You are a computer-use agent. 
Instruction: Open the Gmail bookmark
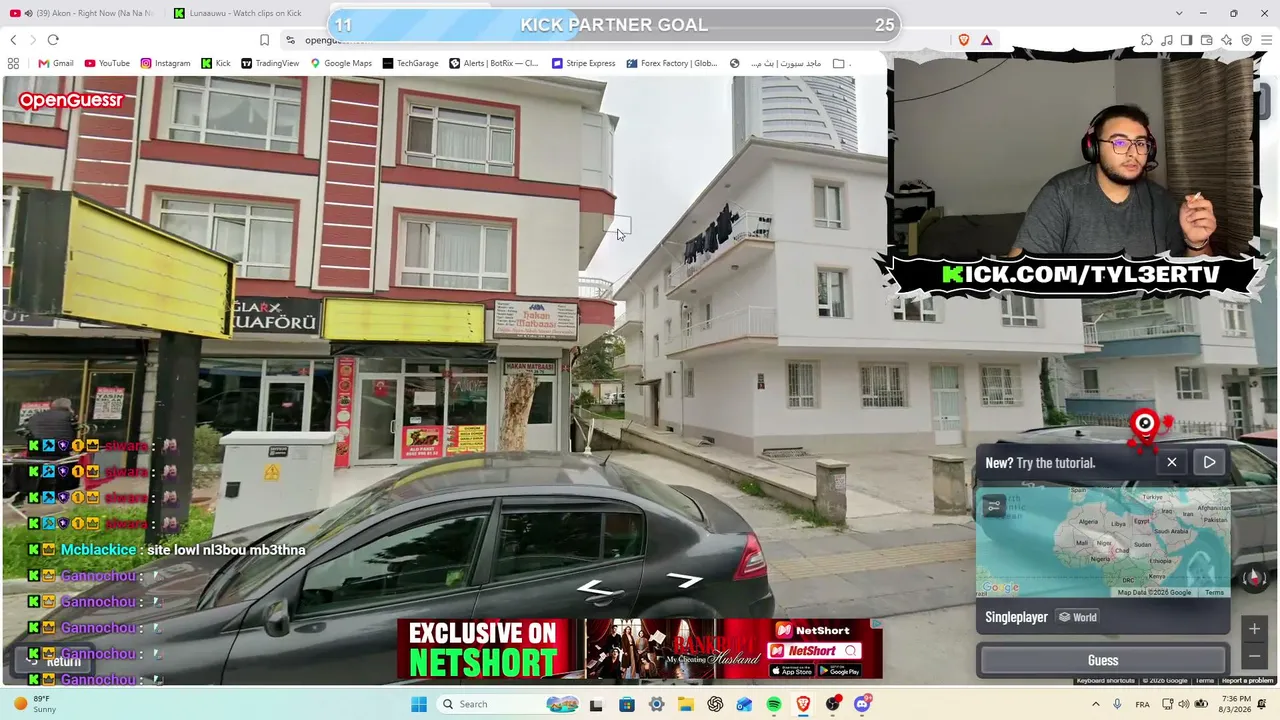pyautogui.click(x=56, y=63)
